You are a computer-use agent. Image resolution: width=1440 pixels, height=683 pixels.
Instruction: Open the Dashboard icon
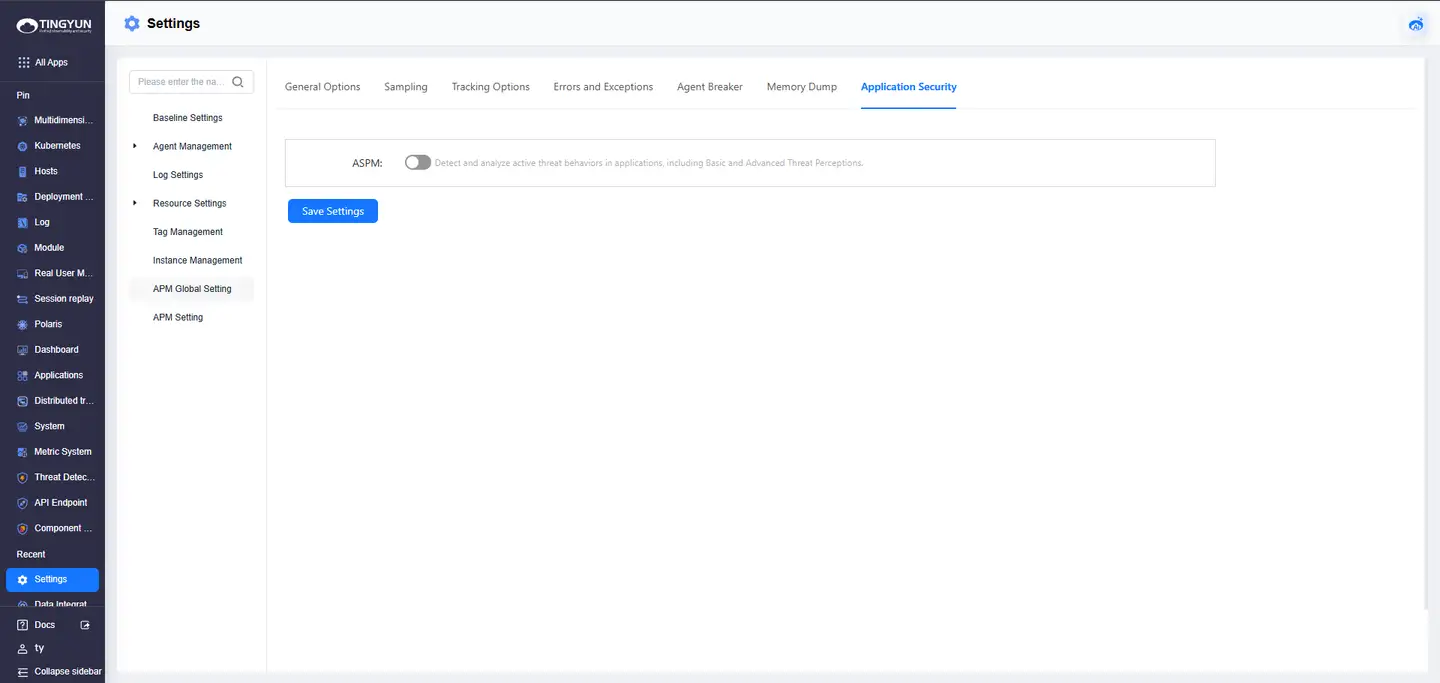coord(22,350)
